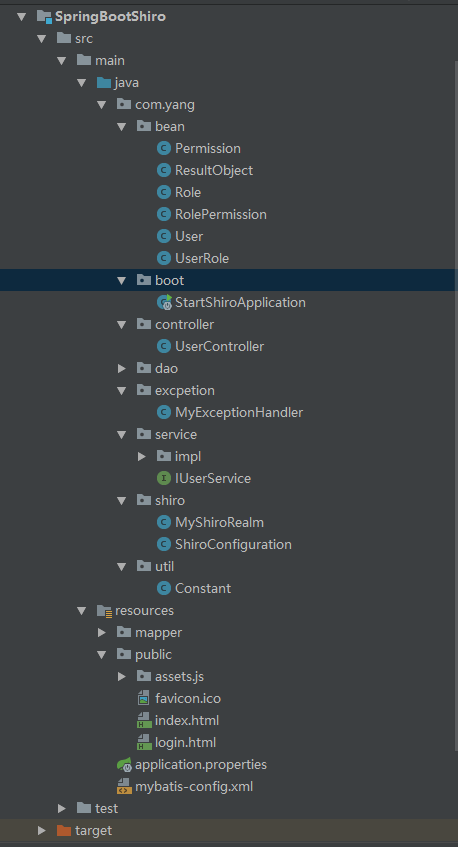Select the UserController class
The width and height of the screenshot is (458, 847).
point(219,346)
